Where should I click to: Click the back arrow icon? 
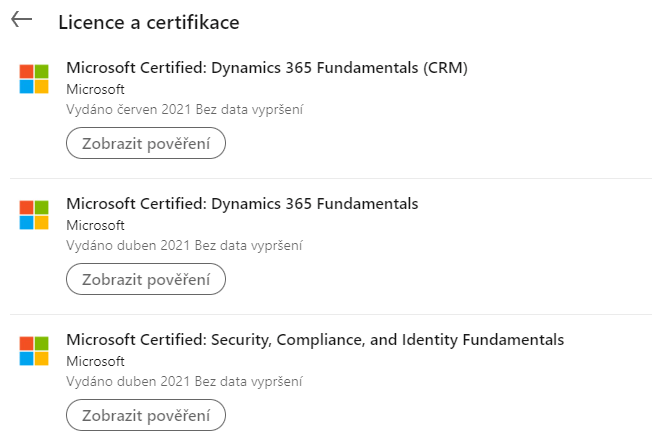click(21, 21)
